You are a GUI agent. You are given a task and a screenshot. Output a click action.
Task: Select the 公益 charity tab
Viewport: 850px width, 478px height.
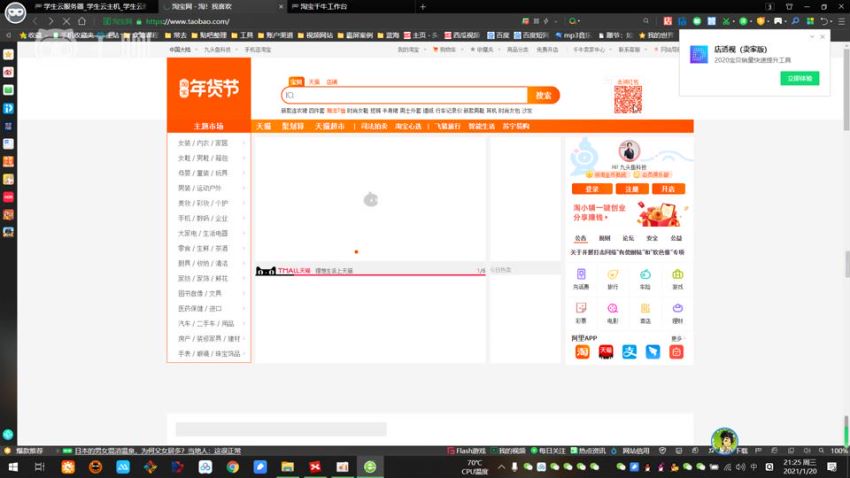(x=676, y=238)
